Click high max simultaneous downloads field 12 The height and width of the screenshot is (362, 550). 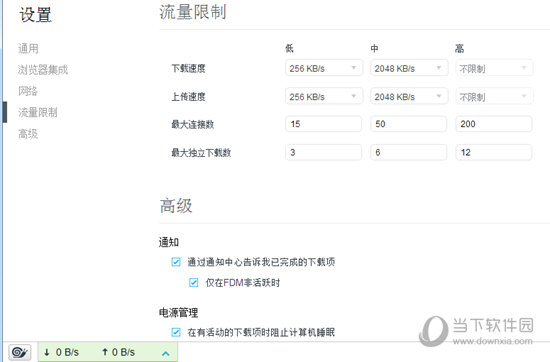coord(494,152)
